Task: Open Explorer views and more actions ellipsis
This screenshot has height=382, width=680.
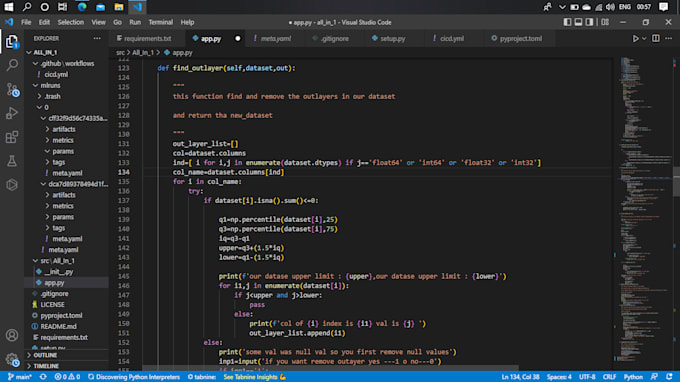Action: point(97,39)
